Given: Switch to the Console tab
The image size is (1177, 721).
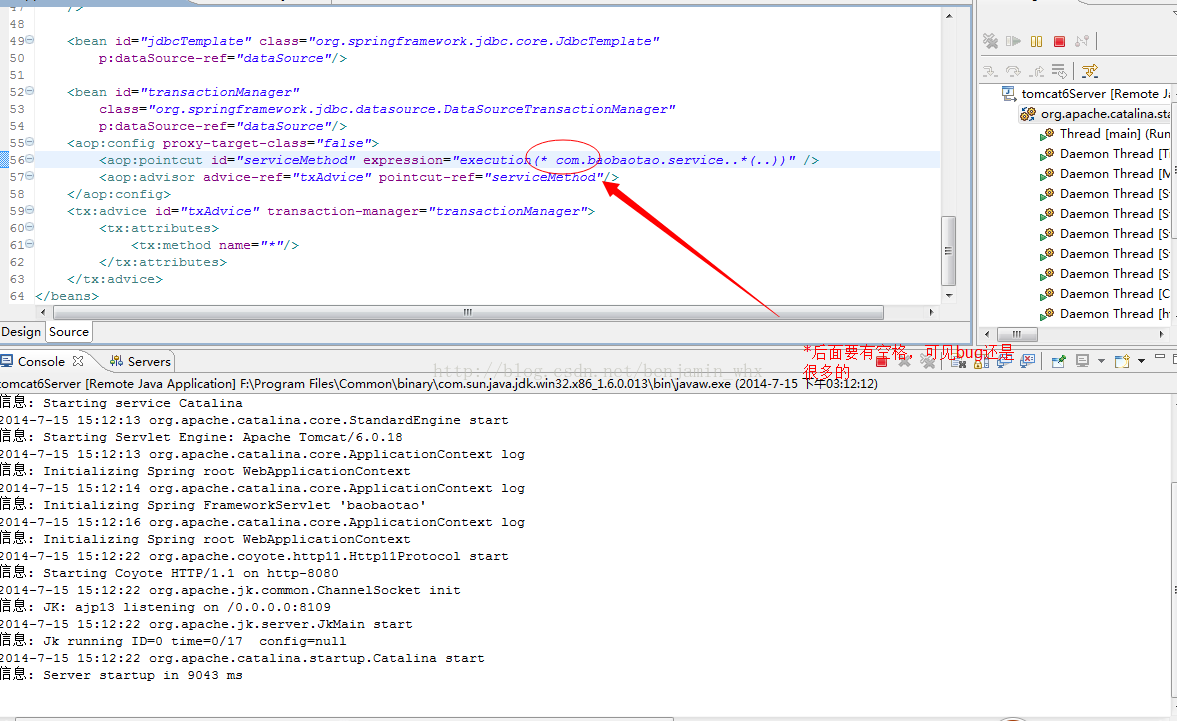Looking at the screenshot, I should pos(41,361).
